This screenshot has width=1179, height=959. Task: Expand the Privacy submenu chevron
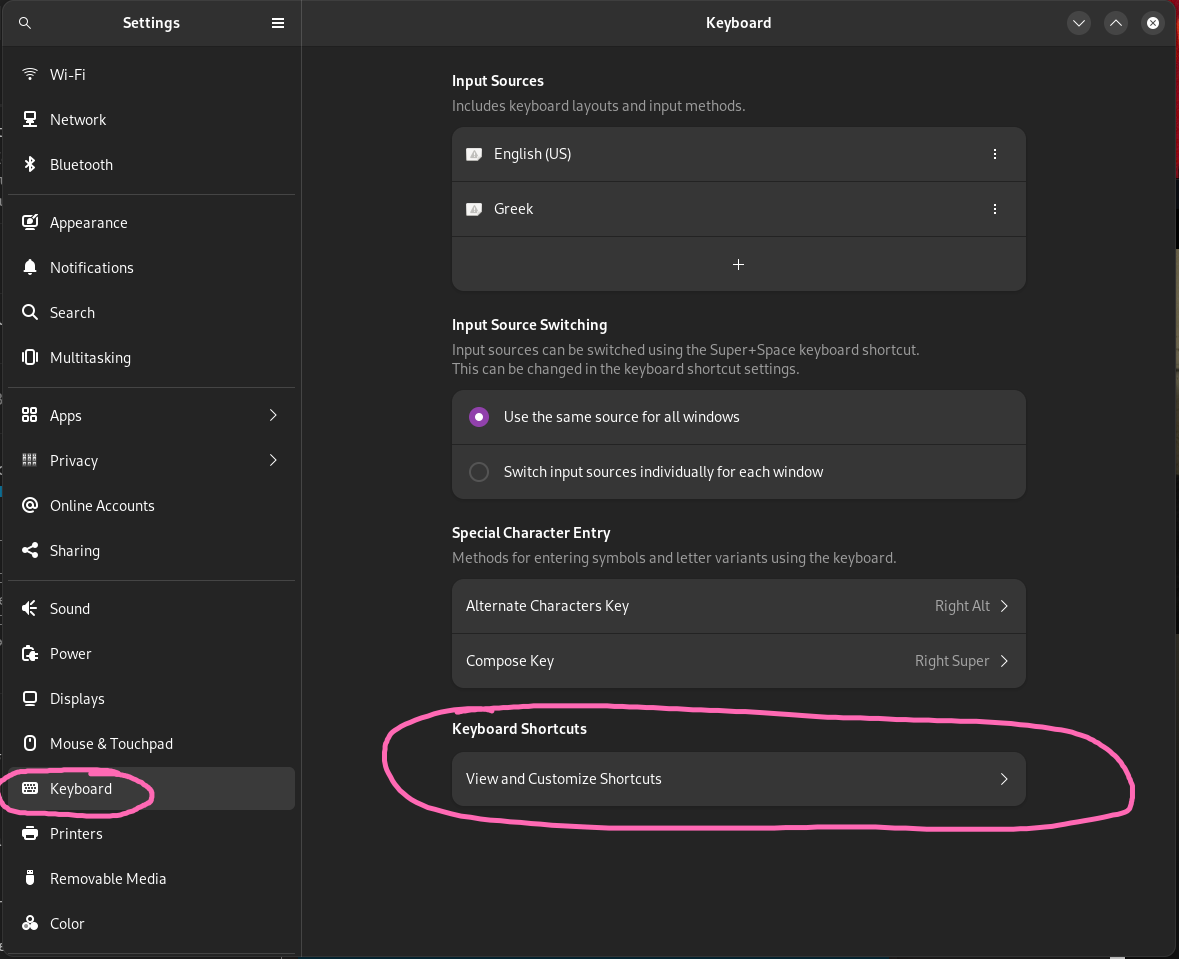273,460
